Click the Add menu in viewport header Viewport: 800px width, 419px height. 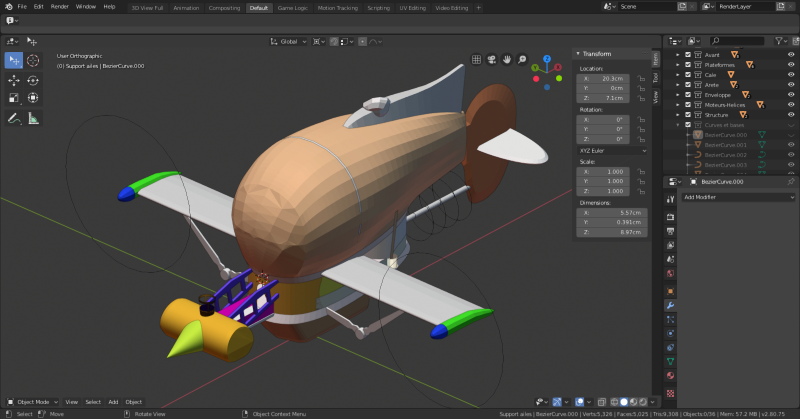tap(113, 402)
